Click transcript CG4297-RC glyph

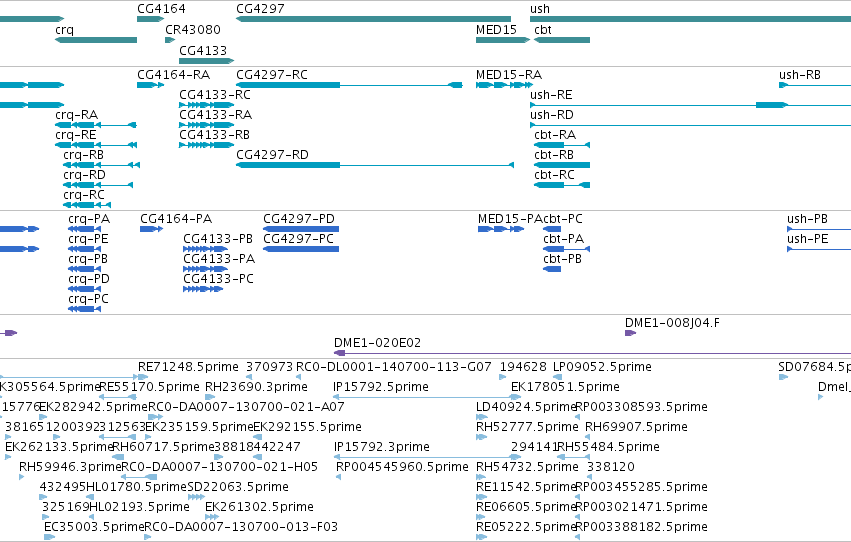[349, 85]
